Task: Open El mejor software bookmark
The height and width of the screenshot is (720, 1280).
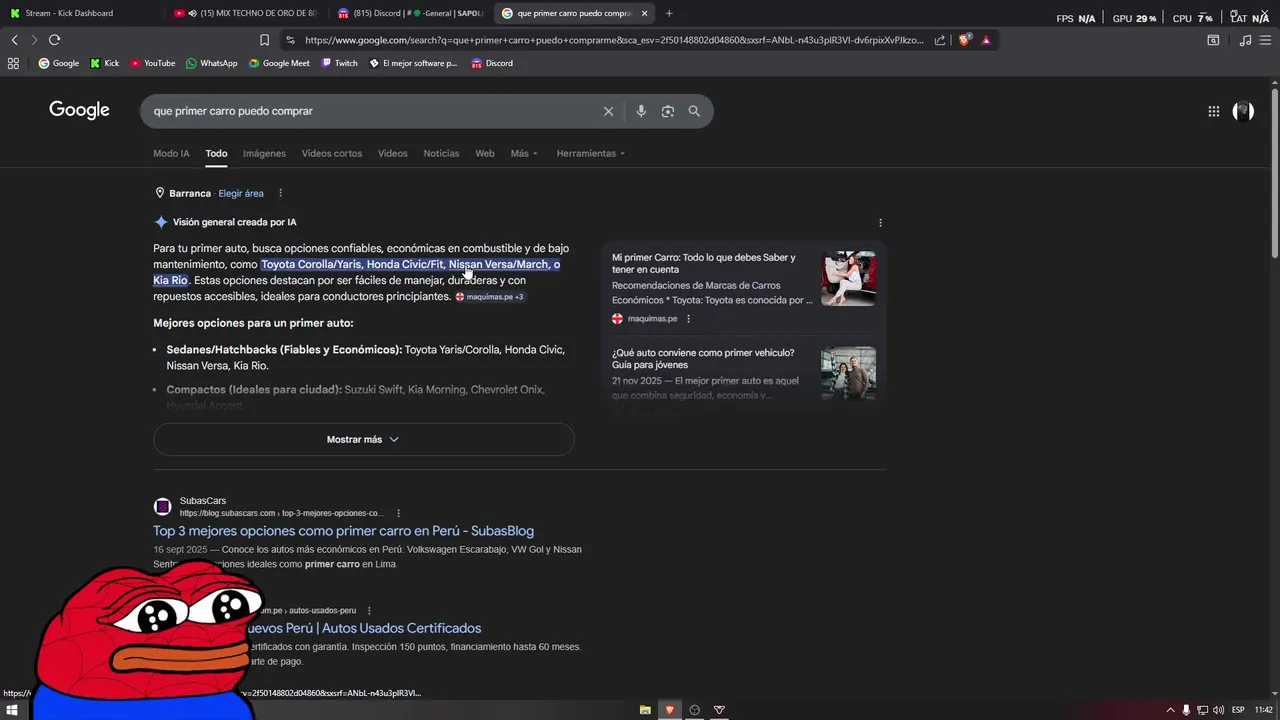Action: (x=413, y=63)
